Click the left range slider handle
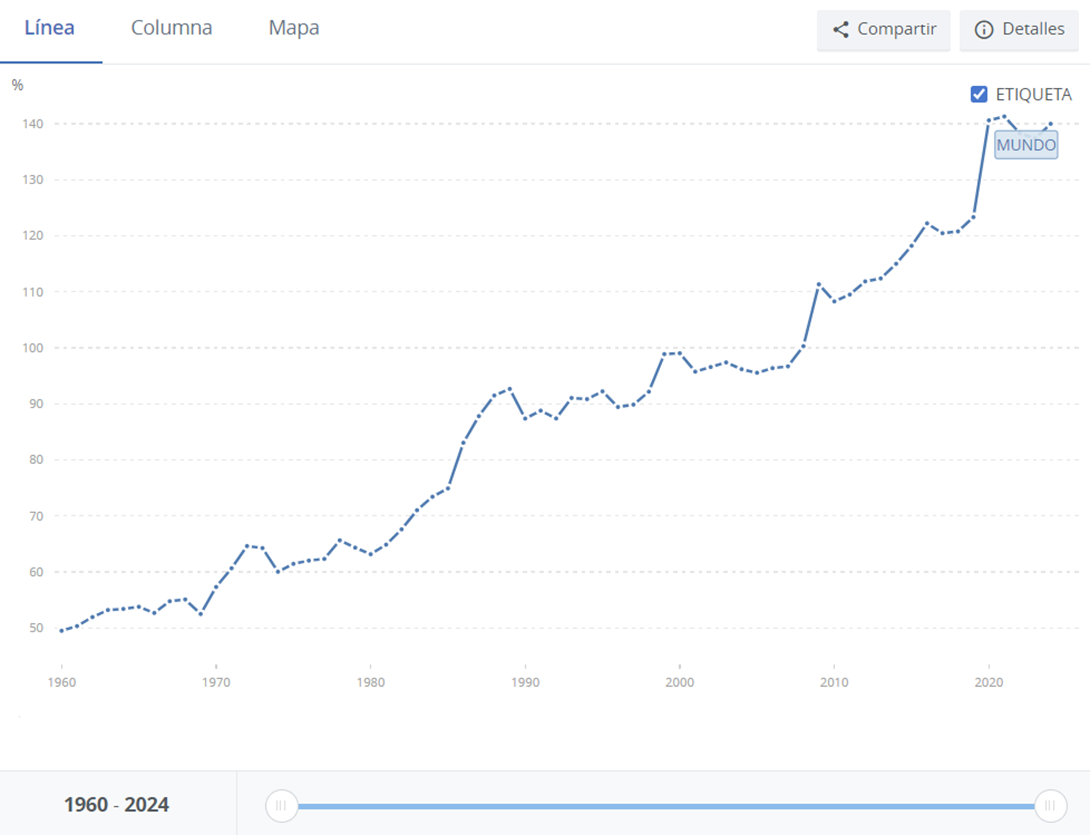The image size is (1090, 835). pyautogui.click(x=281, y=805)
